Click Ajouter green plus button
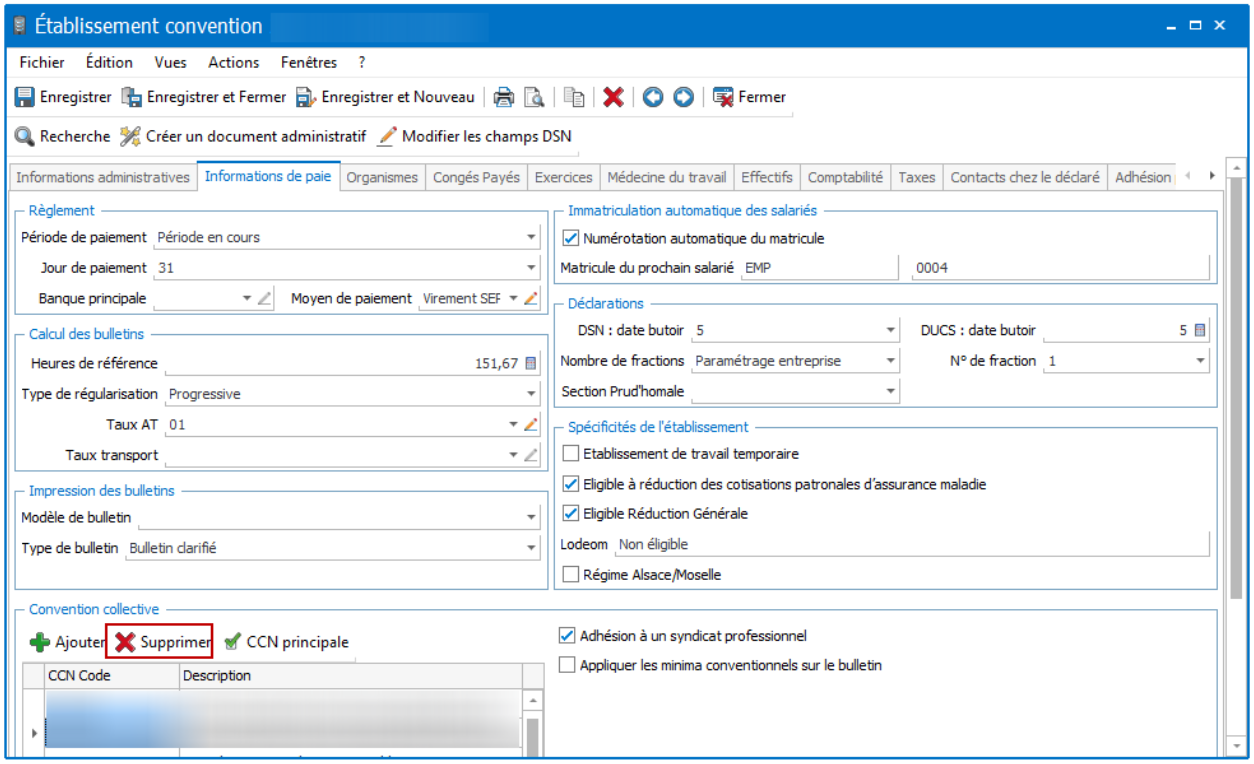The width and height of the screenshot is (1254, 764). pos(67,642)
